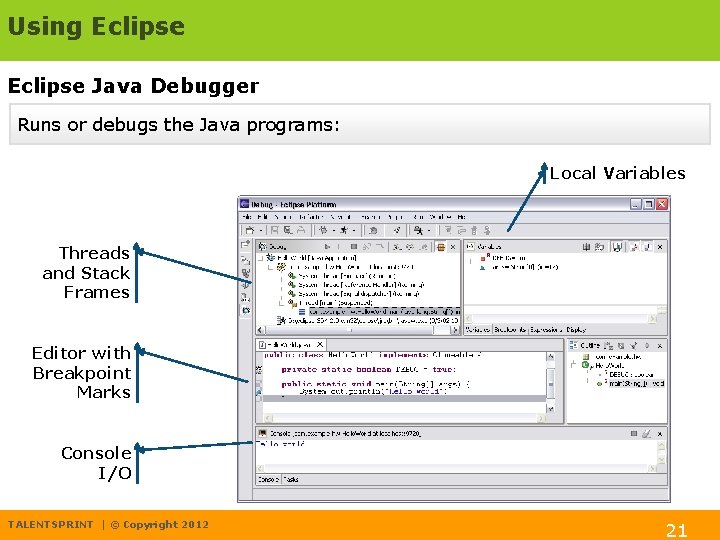
Task: Click the Outline view sort icon
Action: [x=608, y=345]
